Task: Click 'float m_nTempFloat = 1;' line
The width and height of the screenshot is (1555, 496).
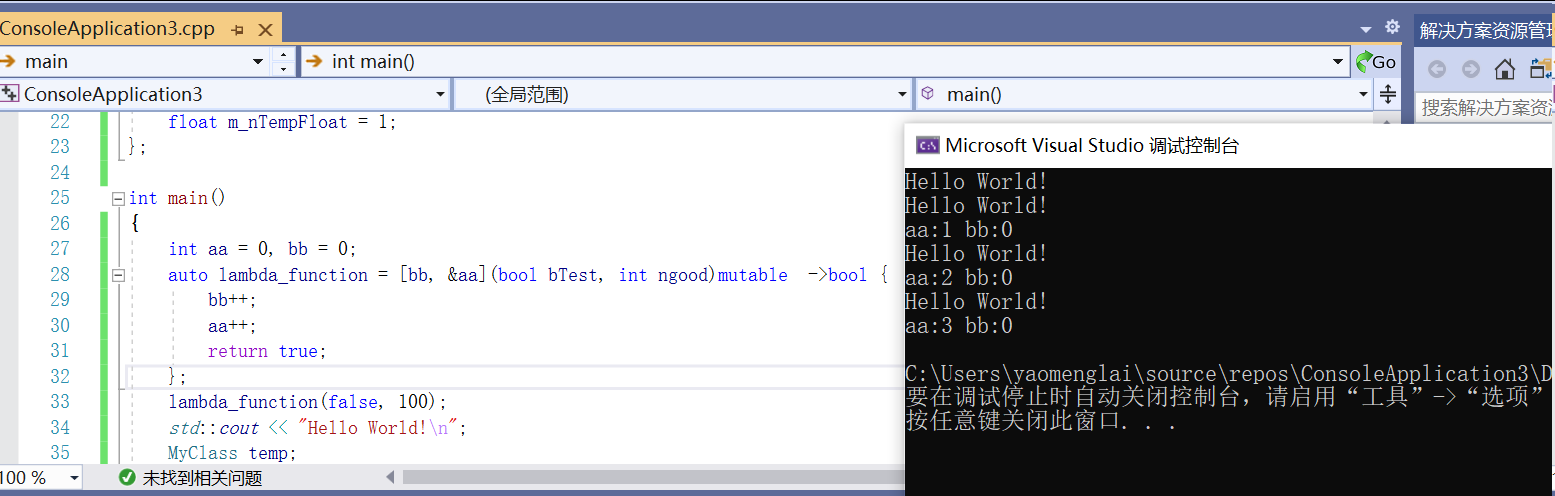Action: click(x=282, y=122)
